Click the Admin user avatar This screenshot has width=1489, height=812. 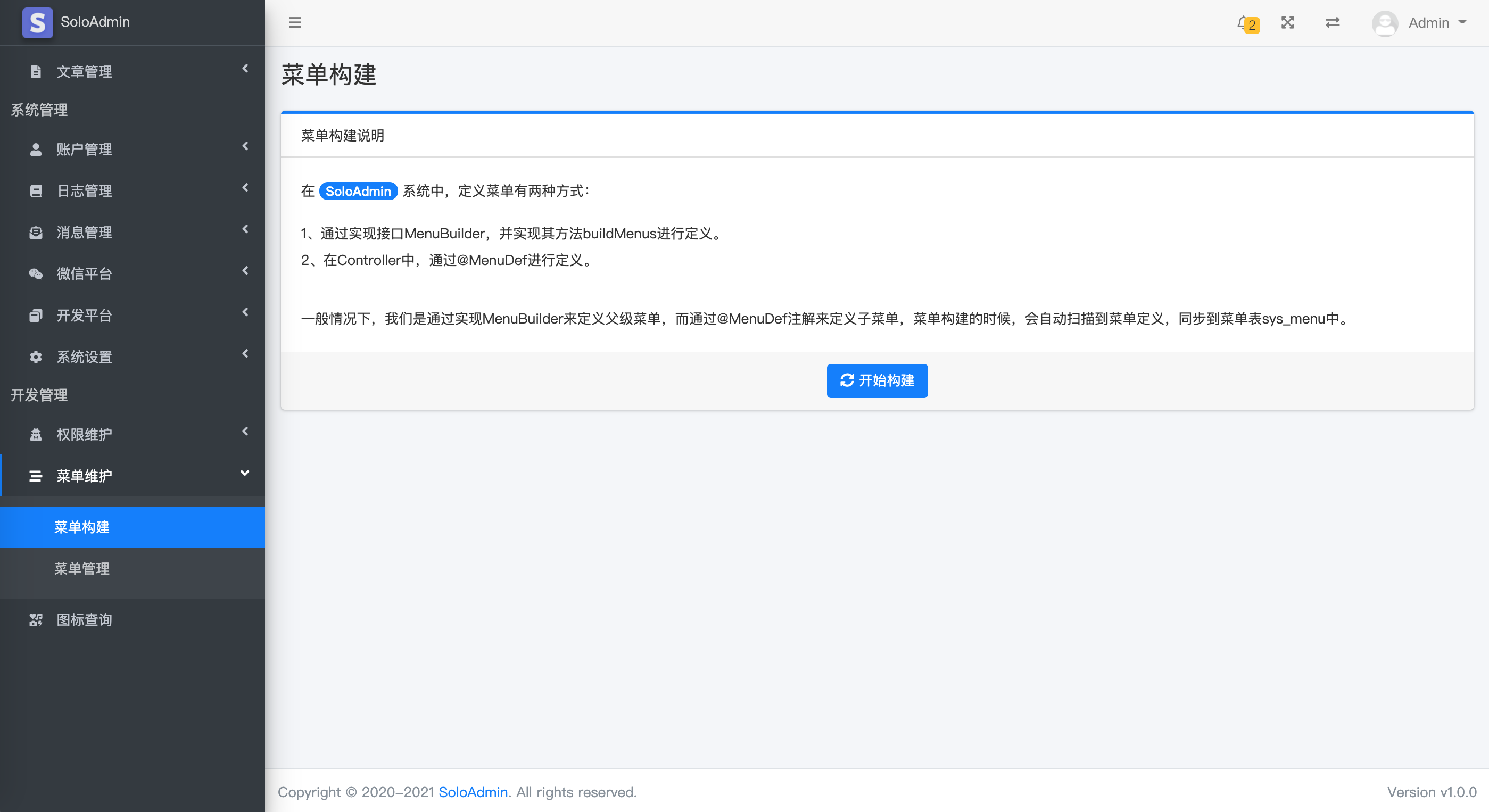click(x=1384, y=23)
